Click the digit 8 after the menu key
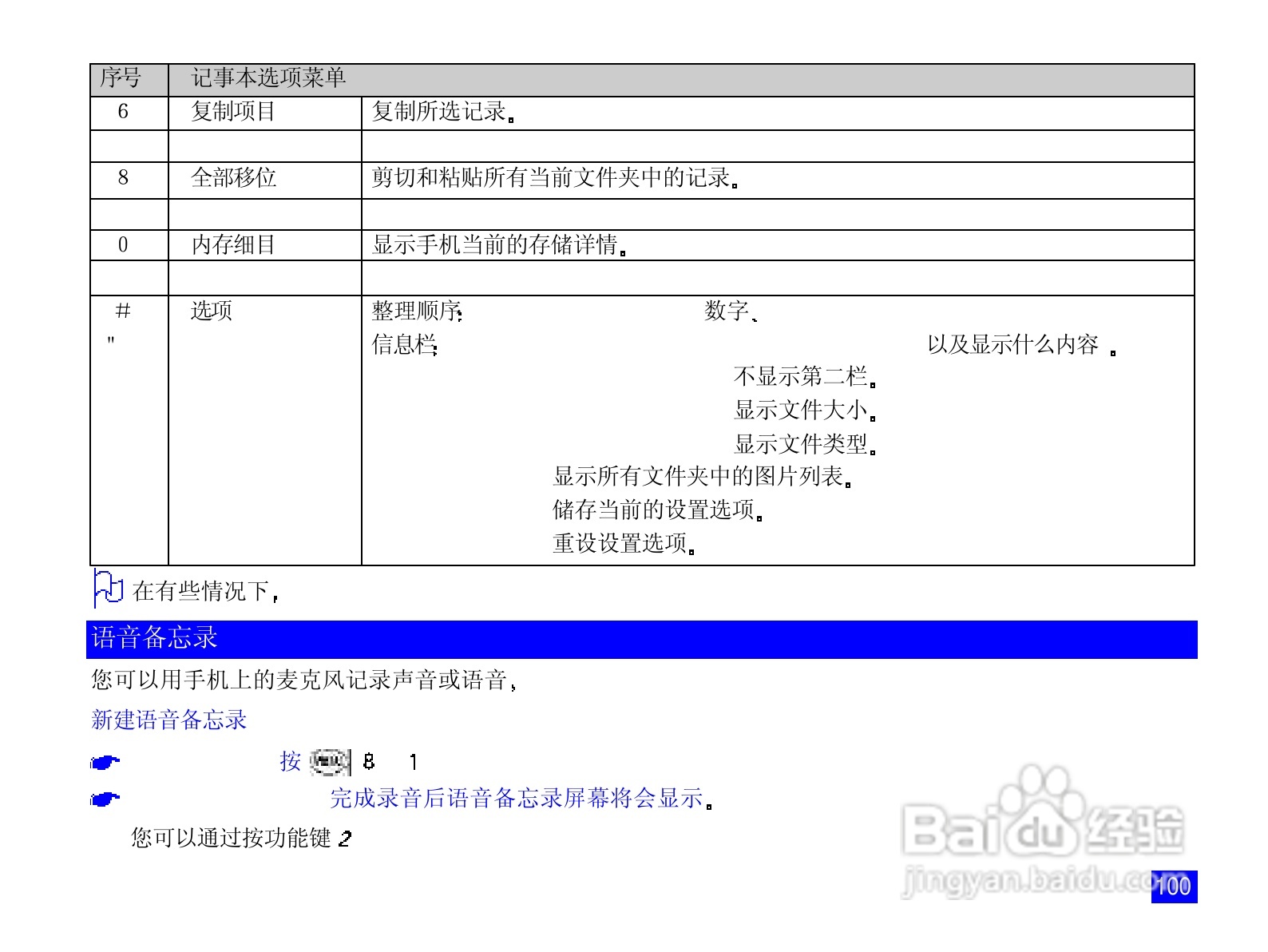Viewport: 1268px width, 952px height. click(x=368, y=762)
